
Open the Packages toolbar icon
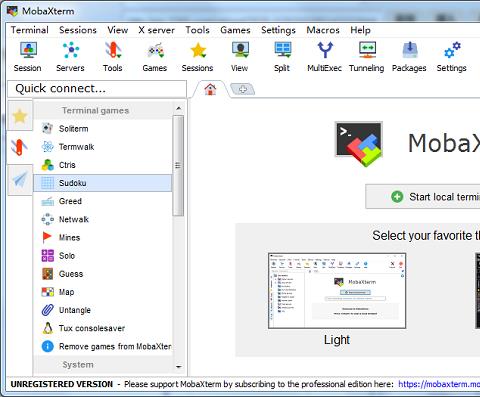409,57
